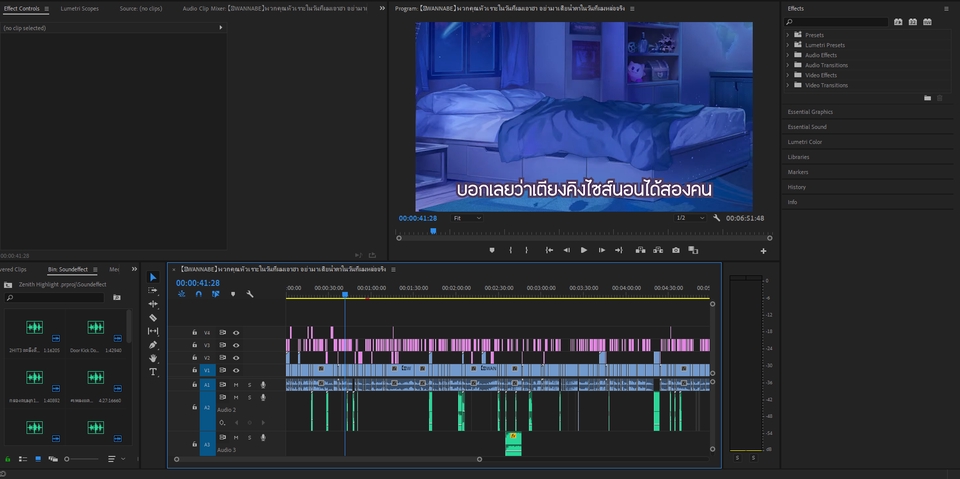The image size is (960, 479).
Task: Toggle Linked Selection in timeline
Action: (x=216, y=294)
